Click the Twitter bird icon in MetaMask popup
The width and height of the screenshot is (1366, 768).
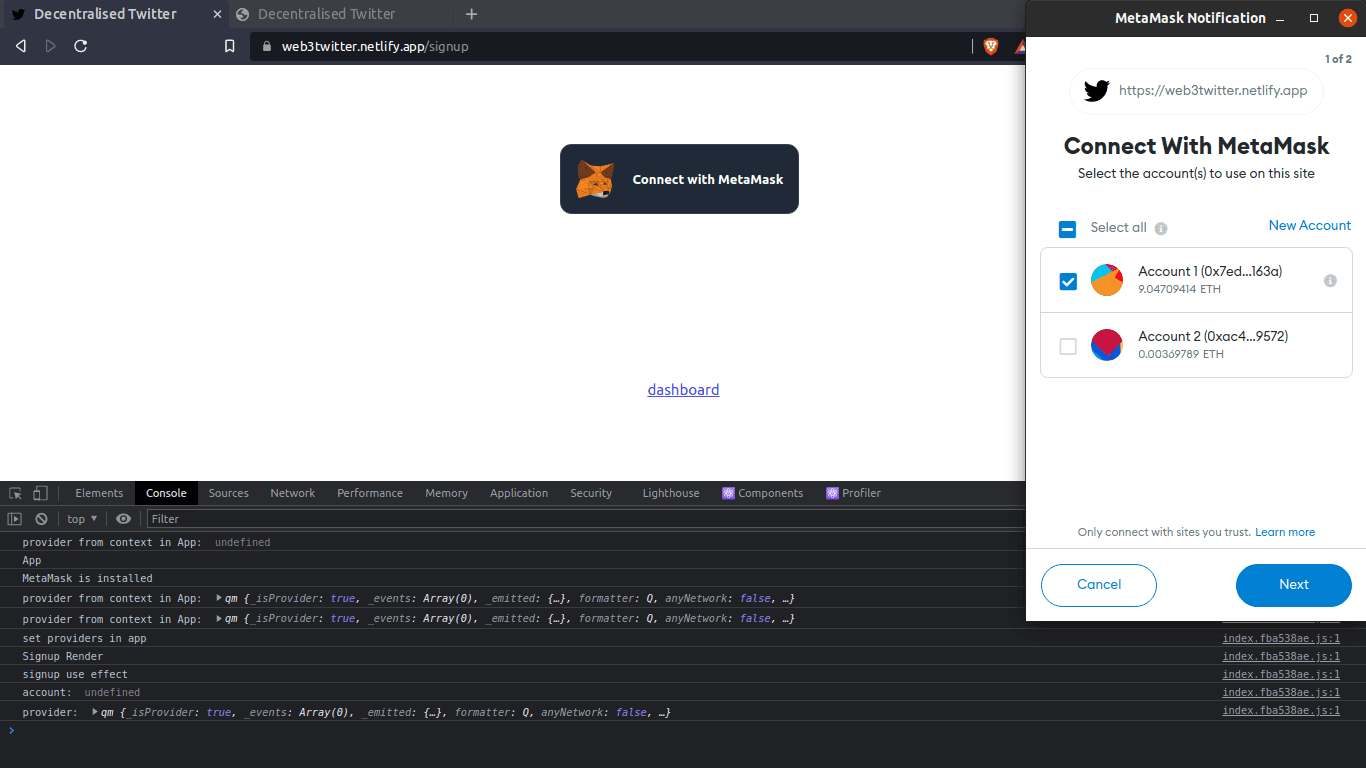tap(1097, 91)
